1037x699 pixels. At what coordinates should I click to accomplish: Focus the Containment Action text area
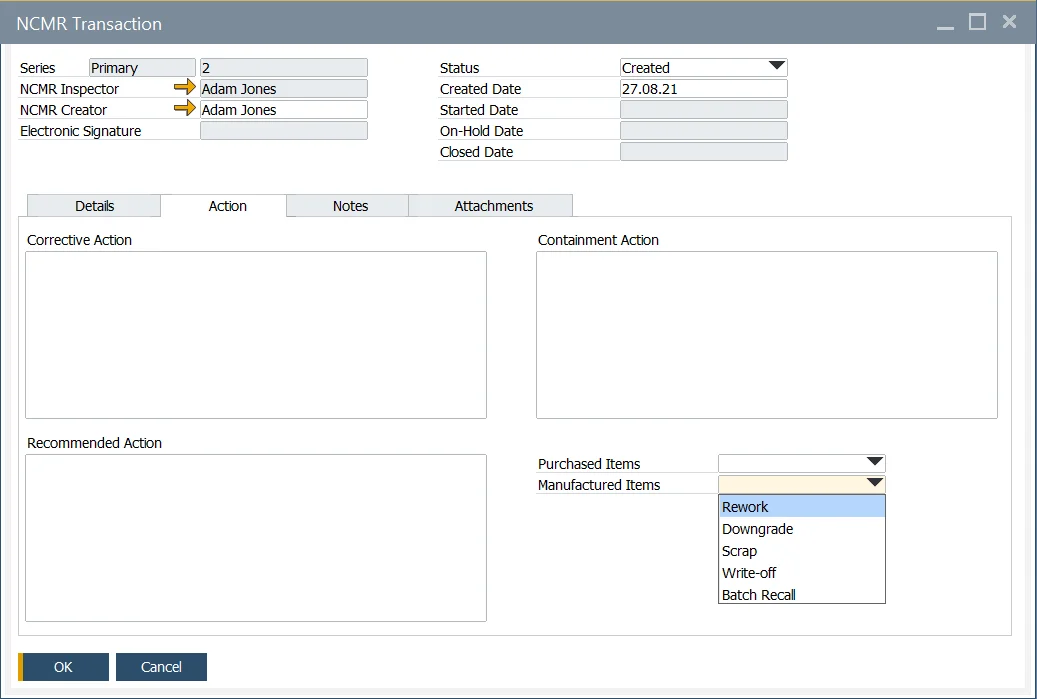click(766, 335)
